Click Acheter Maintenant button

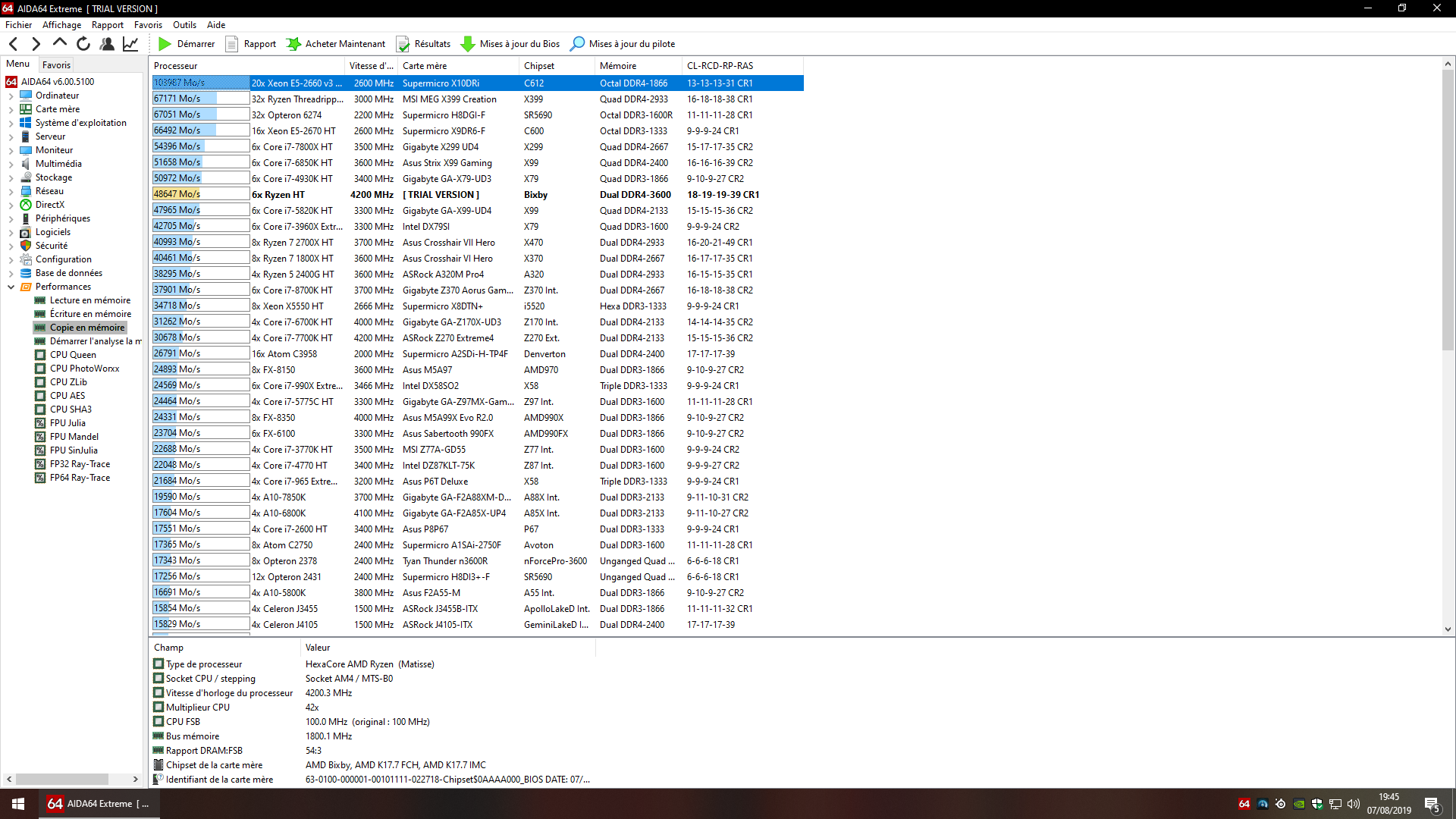click(335, 44)
